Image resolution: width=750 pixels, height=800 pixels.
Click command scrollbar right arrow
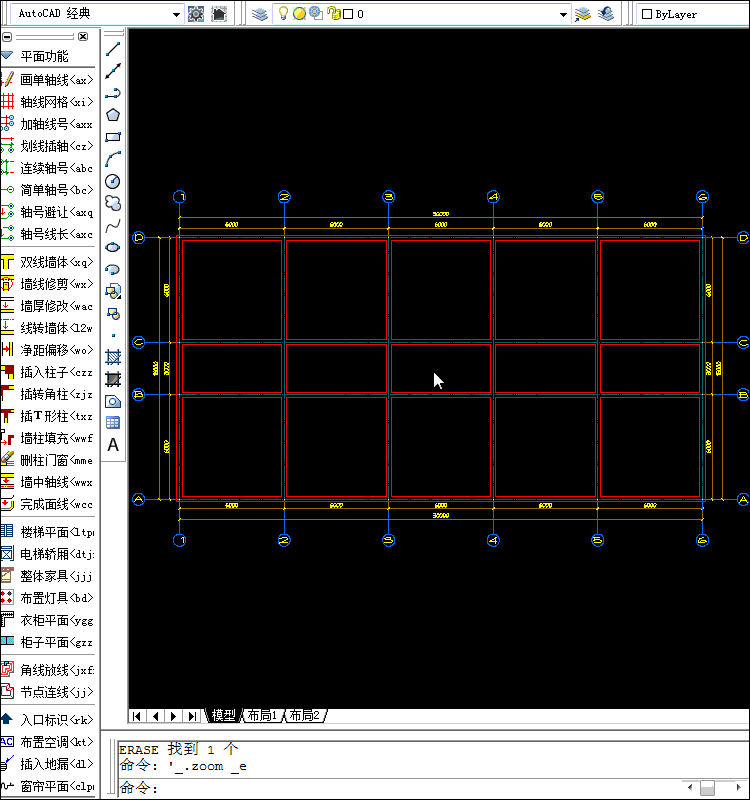pos(738,787)
